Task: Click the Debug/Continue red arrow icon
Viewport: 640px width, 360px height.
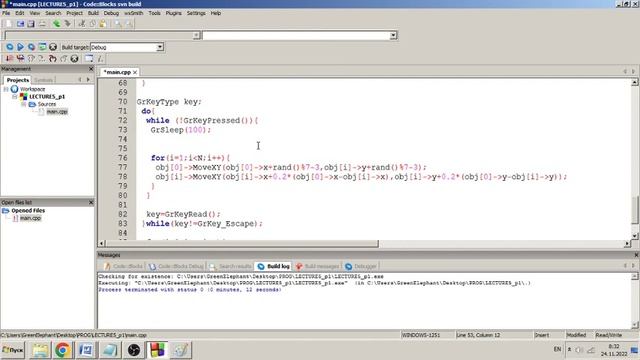Action: pyautogui.click(x=9, y=58)
